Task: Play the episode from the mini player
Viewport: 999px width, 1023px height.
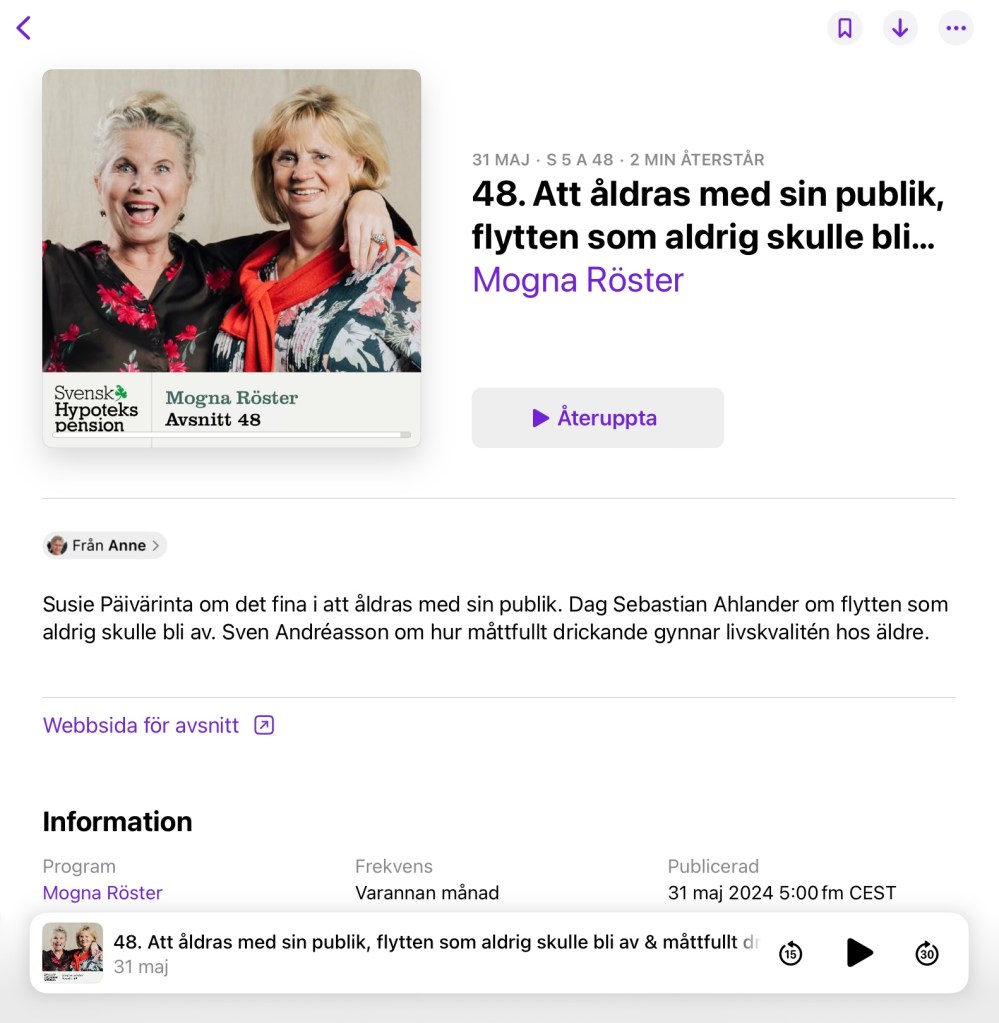Action: point(859,953)
